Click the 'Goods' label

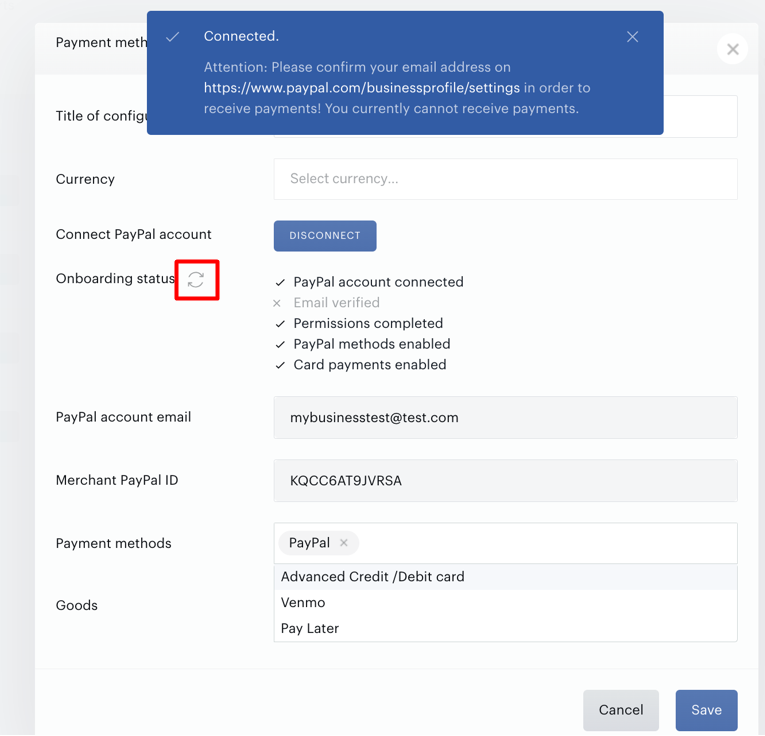[77, 605]
